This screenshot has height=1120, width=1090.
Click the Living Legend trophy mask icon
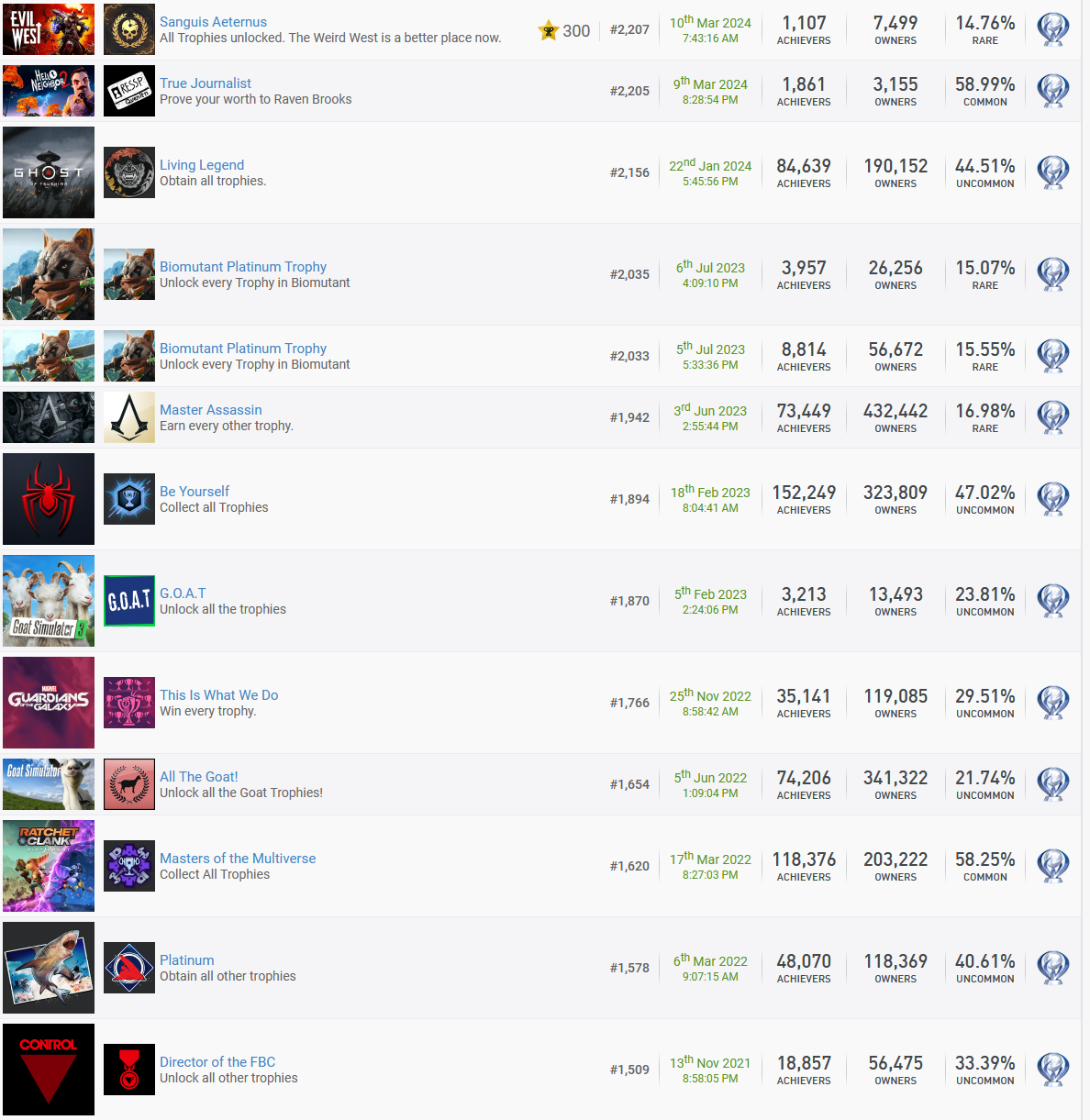[x=128, y=172]
